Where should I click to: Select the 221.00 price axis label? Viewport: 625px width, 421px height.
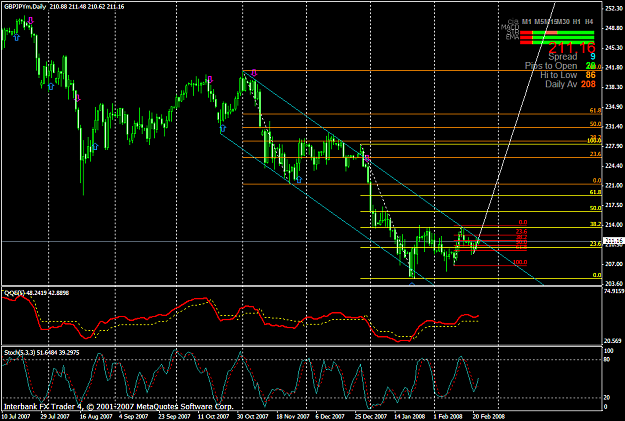point(614,185)
